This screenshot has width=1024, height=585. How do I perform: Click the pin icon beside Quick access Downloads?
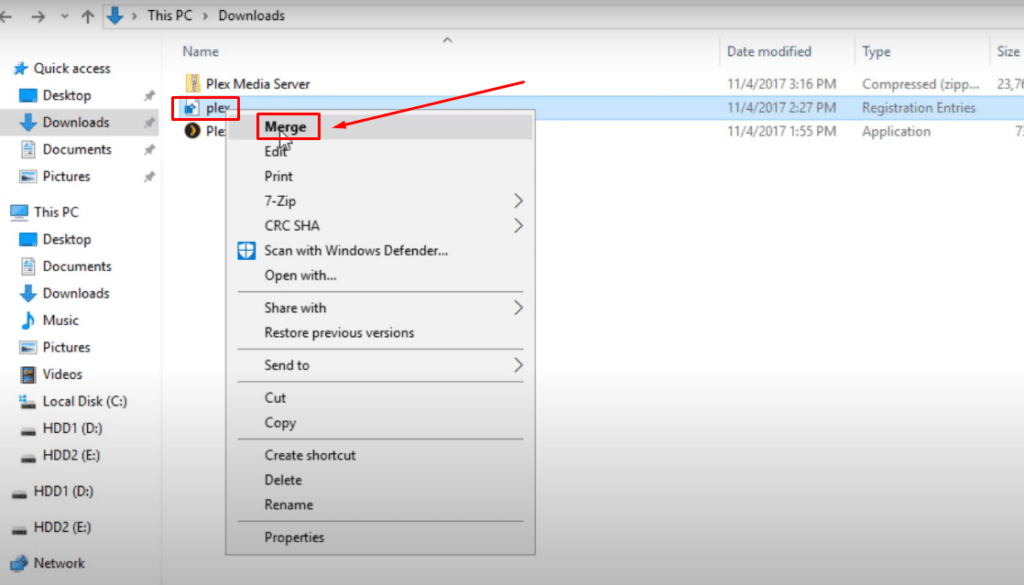click(x=150, y=123)
